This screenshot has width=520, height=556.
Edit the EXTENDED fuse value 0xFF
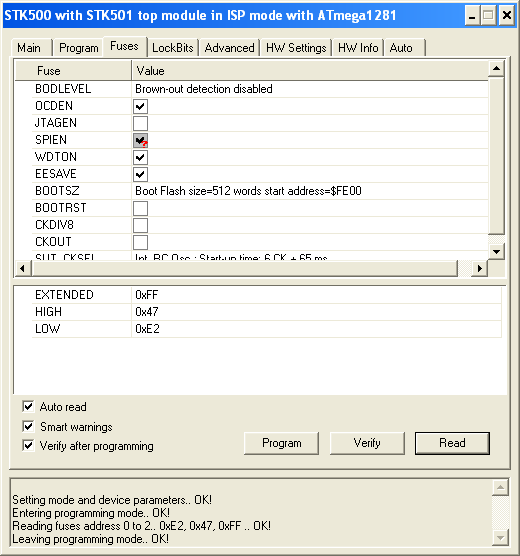(x=316, y=295)
